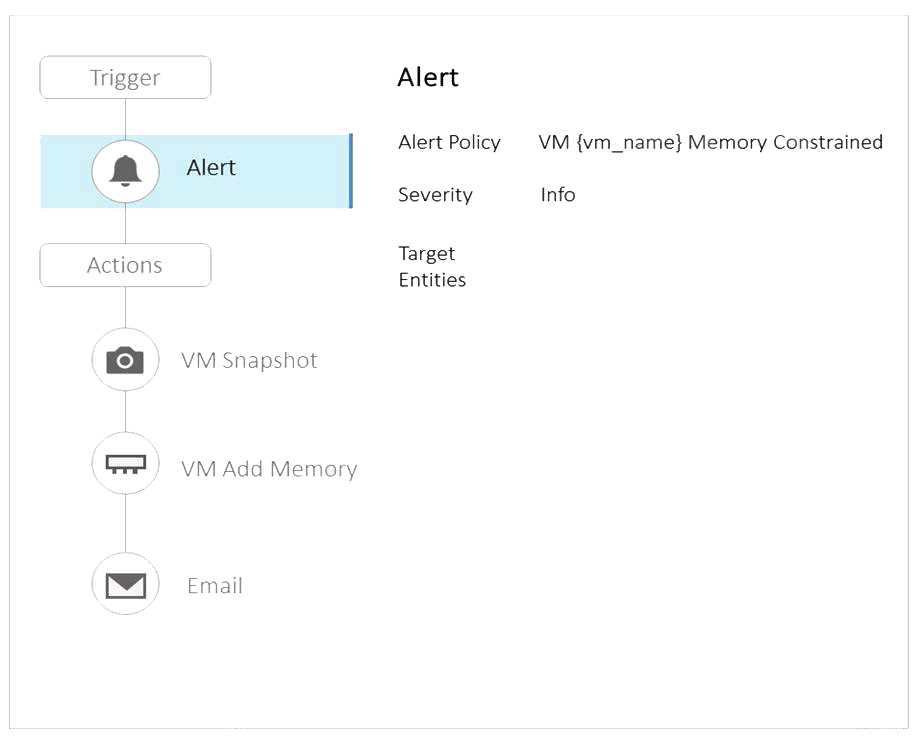
Task: Click the VM Snapshot camera icon
Action: tap(125, 360)
